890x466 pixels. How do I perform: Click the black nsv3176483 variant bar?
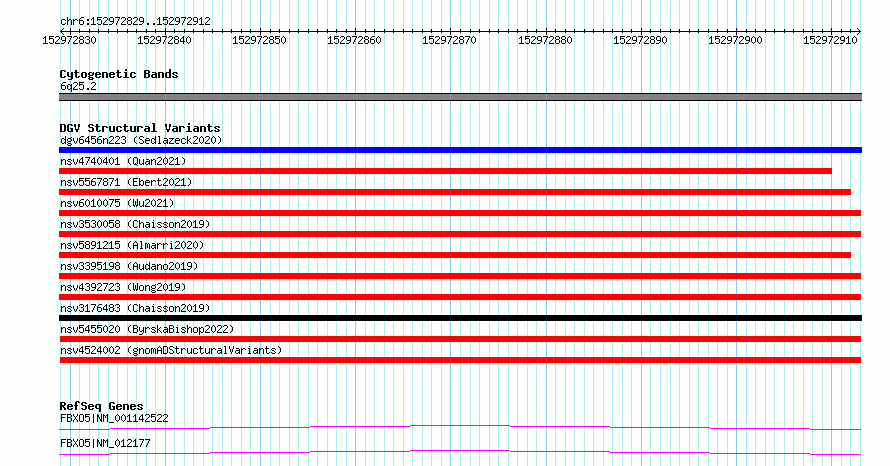(460, 318)
